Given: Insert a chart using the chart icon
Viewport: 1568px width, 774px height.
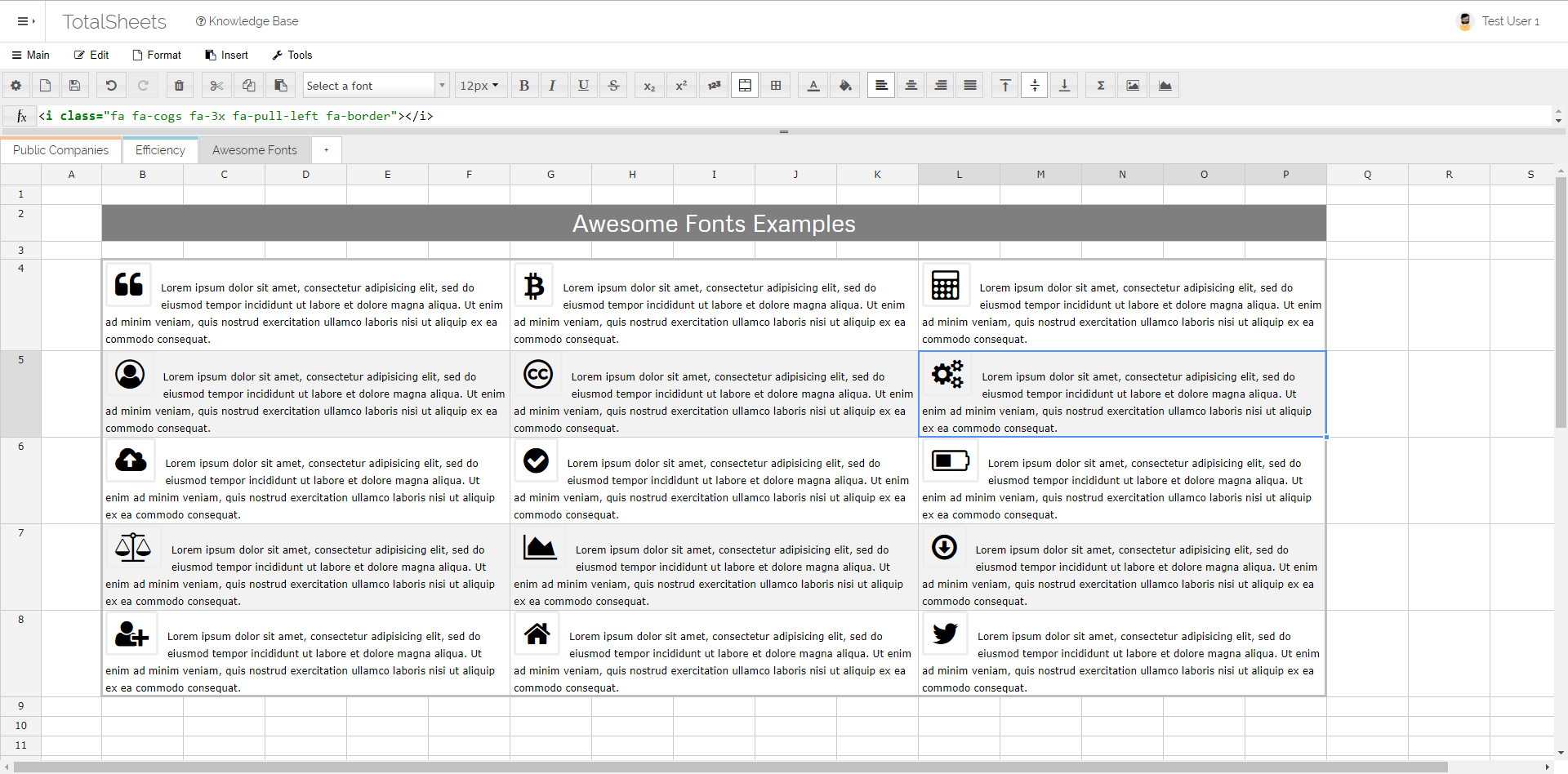Looking at the screenshot, I should pos(1165,85).
